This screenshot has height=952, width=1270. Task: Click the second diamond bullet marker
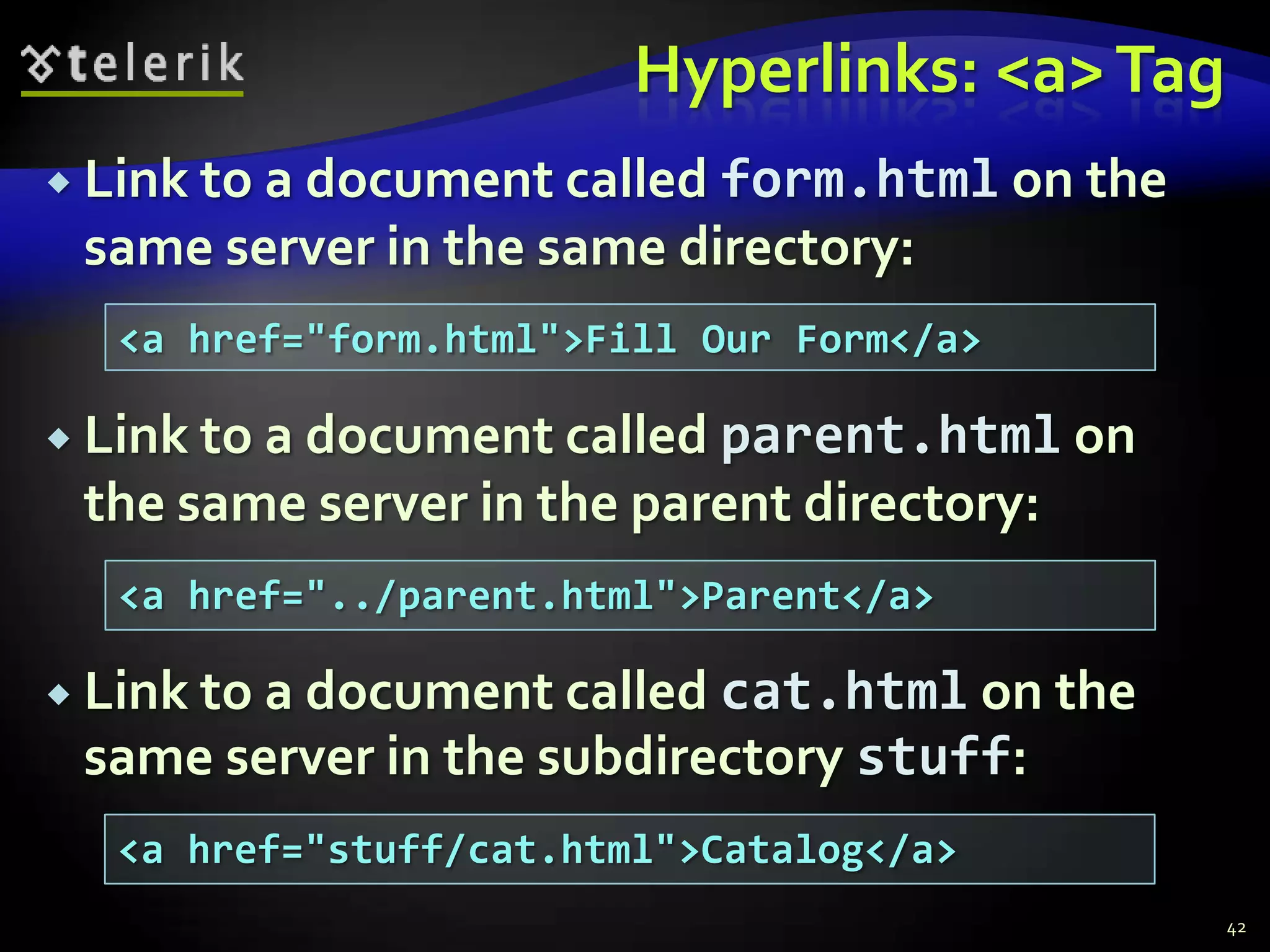(60, 439)
